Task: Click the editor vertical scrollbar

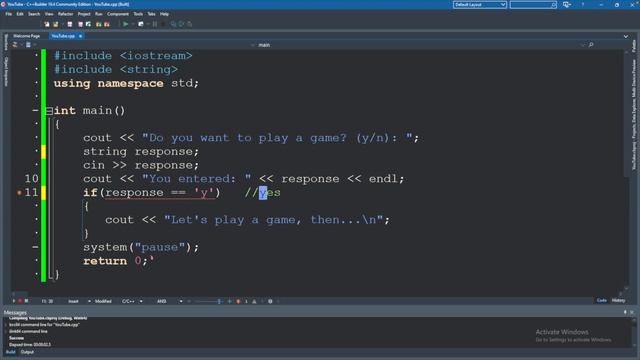Action: 627,171
